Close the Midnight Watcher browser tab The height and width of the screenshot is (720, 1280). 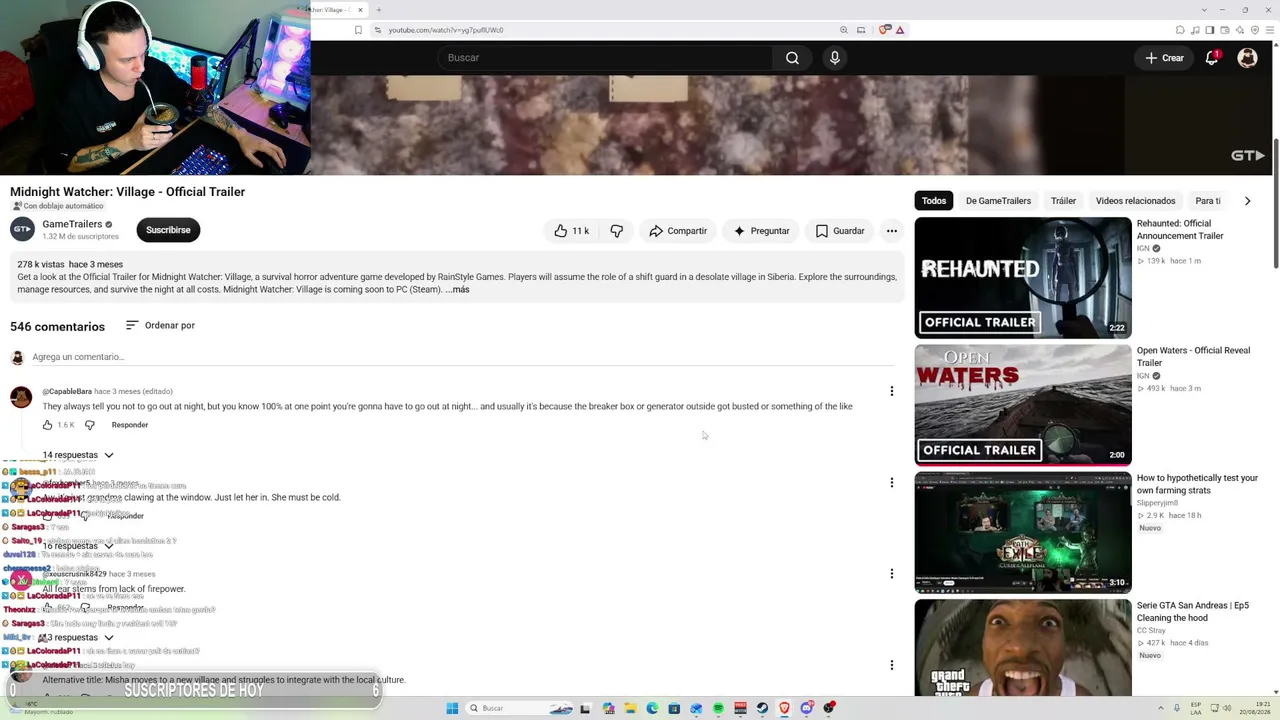pos(360,10)
